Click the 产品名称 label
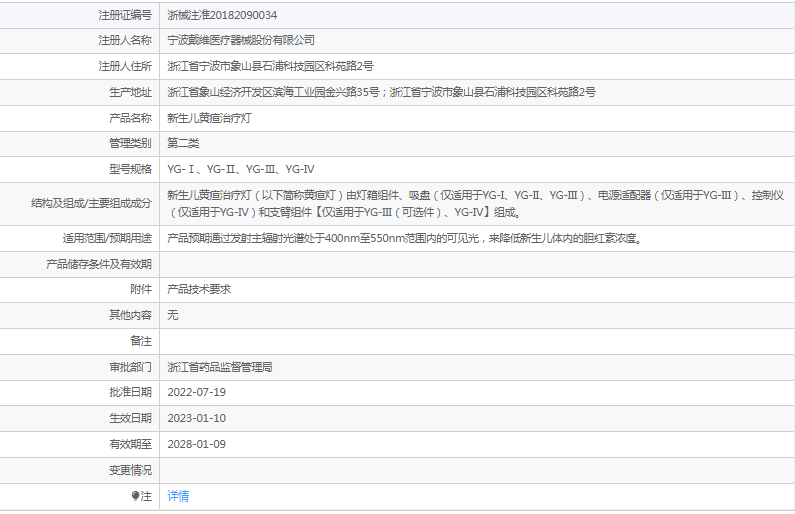The image size is (795, 514). (x=130, y=118)
